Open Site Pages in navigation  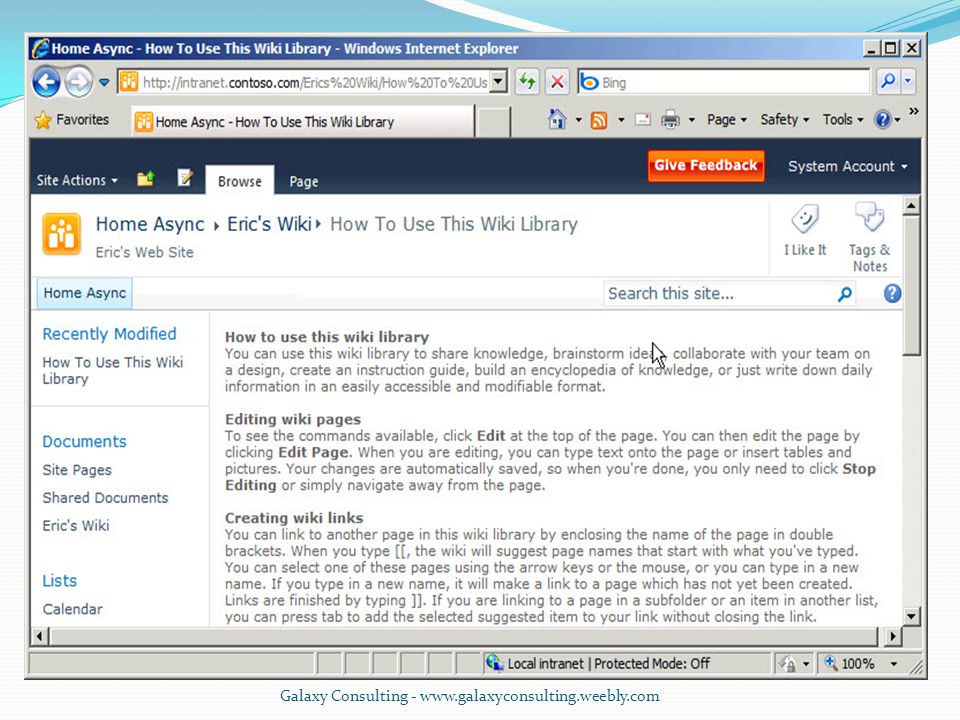tap(77, 470)
